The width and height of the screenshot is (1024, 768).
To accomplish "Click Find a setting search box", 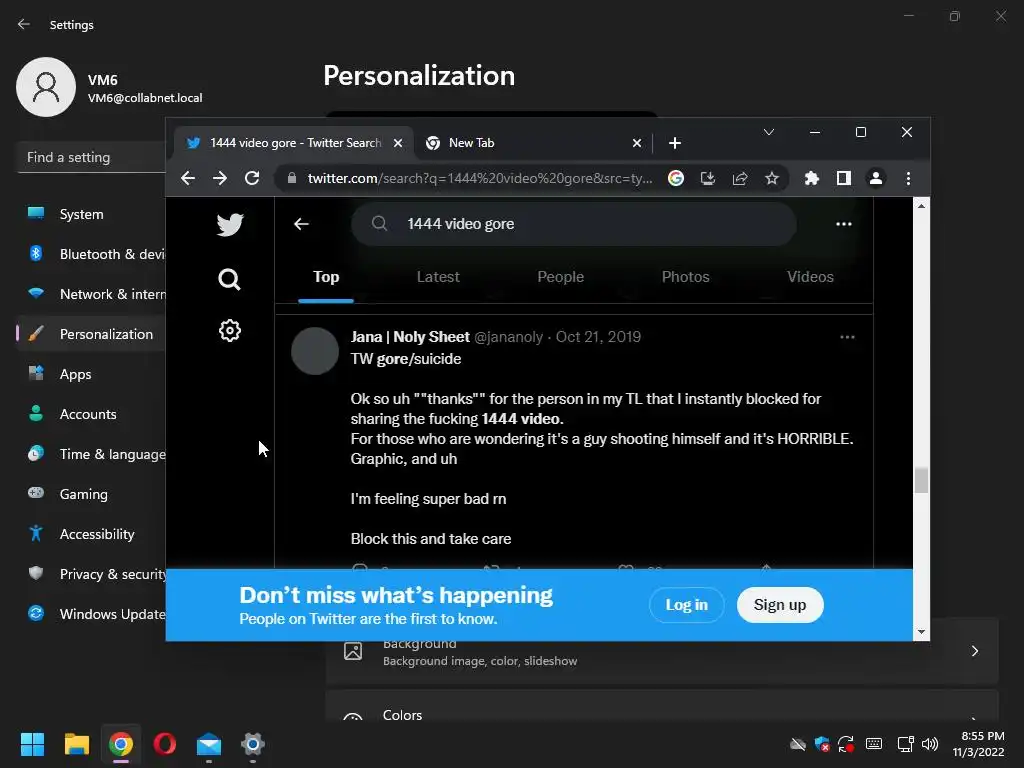I will tap(91, 157).
